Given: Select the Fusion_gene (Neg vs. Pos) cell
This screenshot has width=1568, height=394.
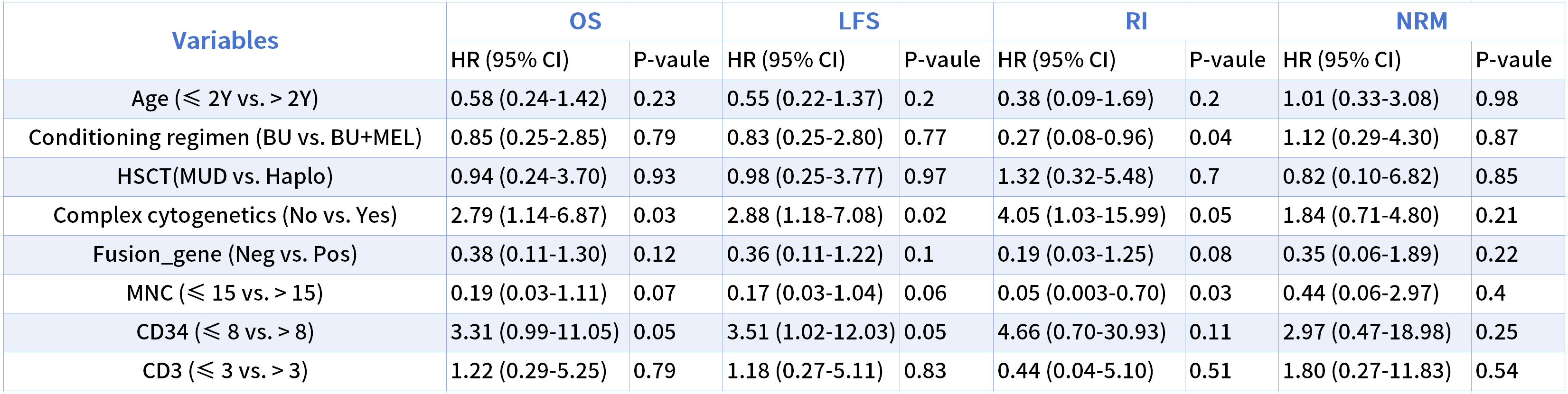Looking at the screenshot, I should [225, 254].
